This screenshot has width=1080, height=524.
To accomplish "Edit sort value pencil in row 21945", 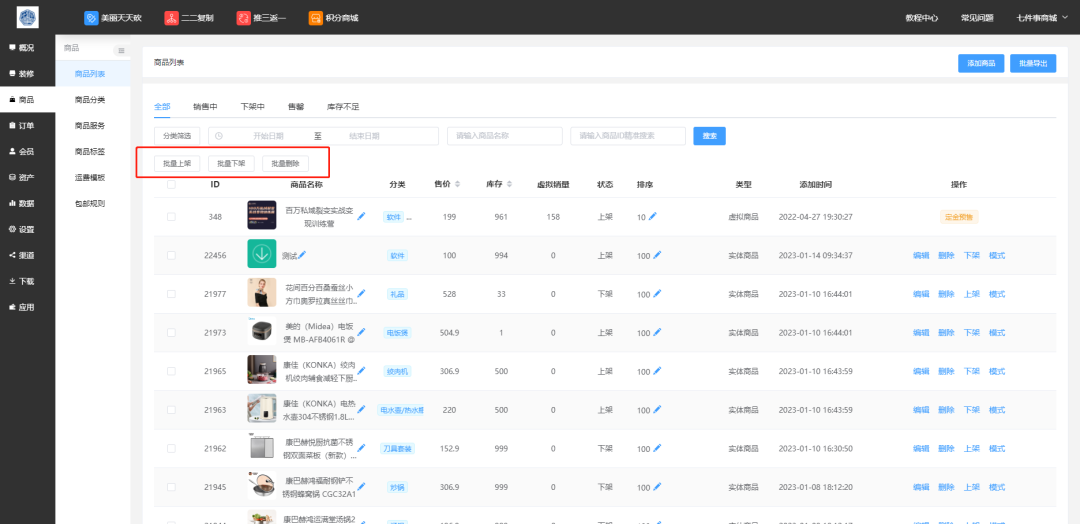I will click(657, 487).
